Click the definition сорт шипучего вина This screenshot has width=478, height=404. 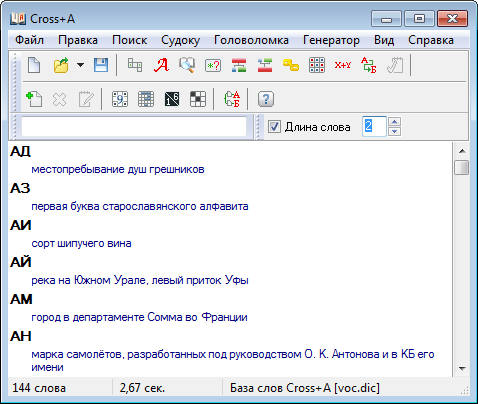(81, 243)
